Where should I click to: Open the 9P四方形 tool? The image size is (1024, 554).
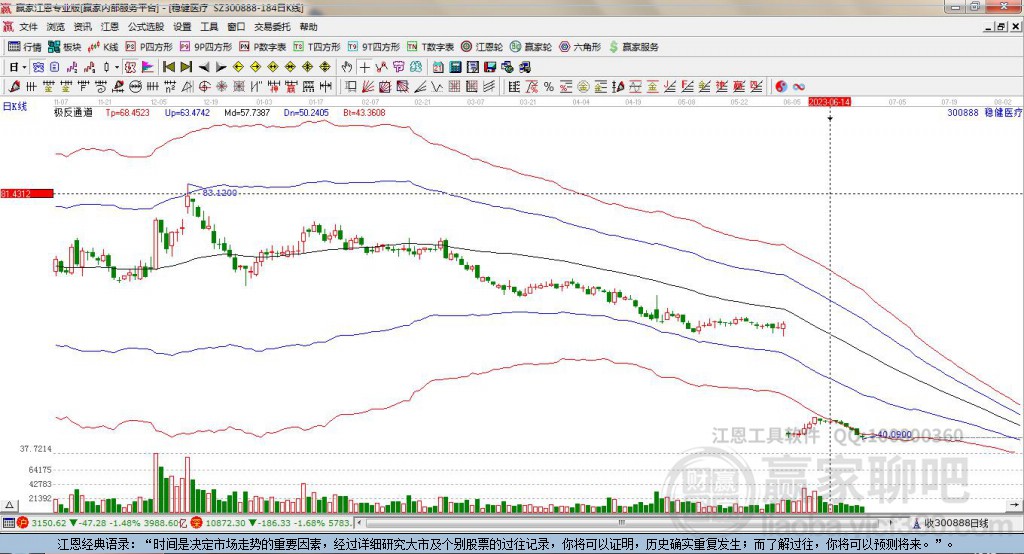coord(206,47)
